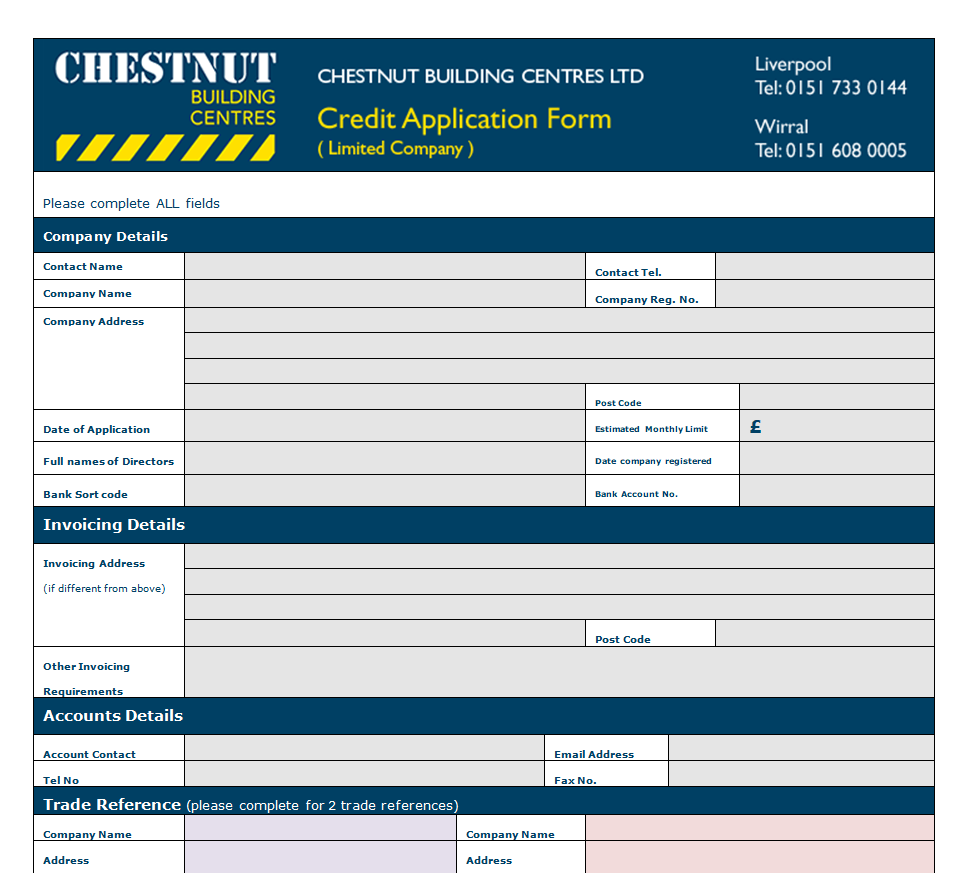Click the Contact Name input field
967x873 pixels.
[384, 266]
